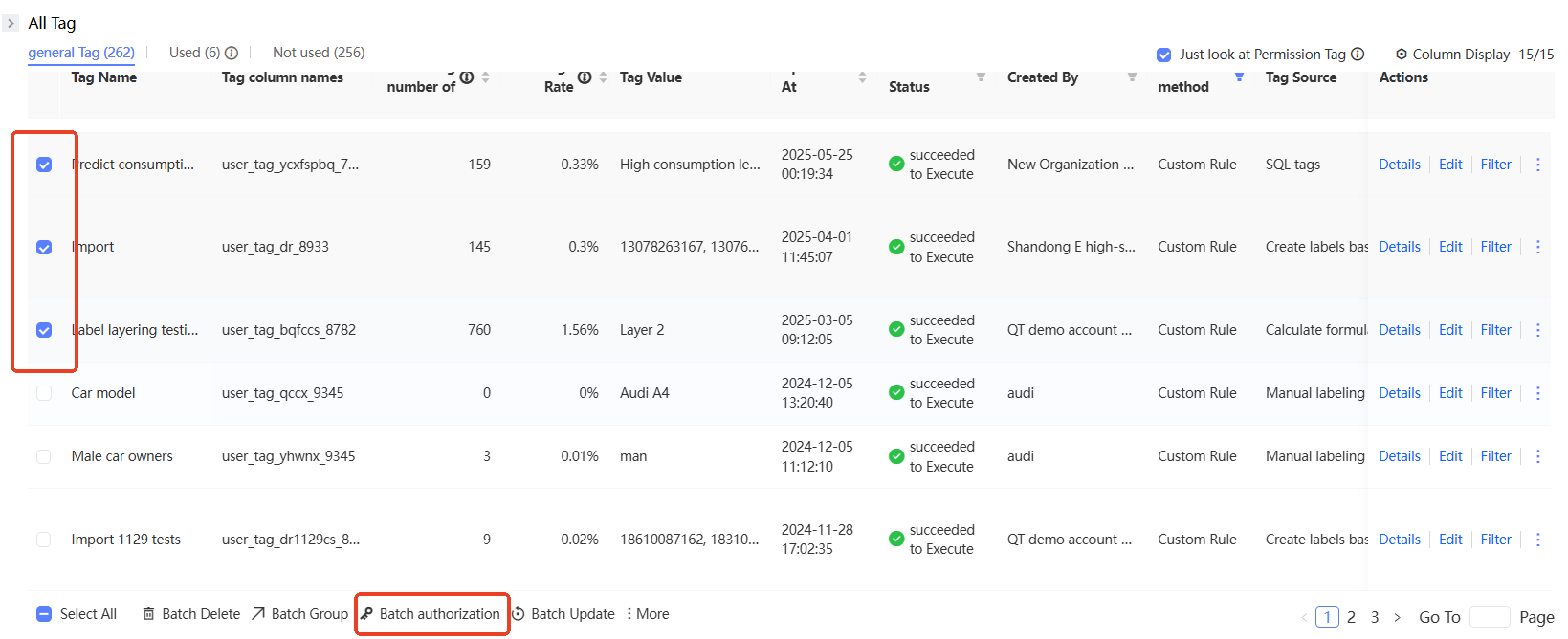Click info icon beside Used (6)
This screenshot has width=1568, height=639.
tap(232, 54)
